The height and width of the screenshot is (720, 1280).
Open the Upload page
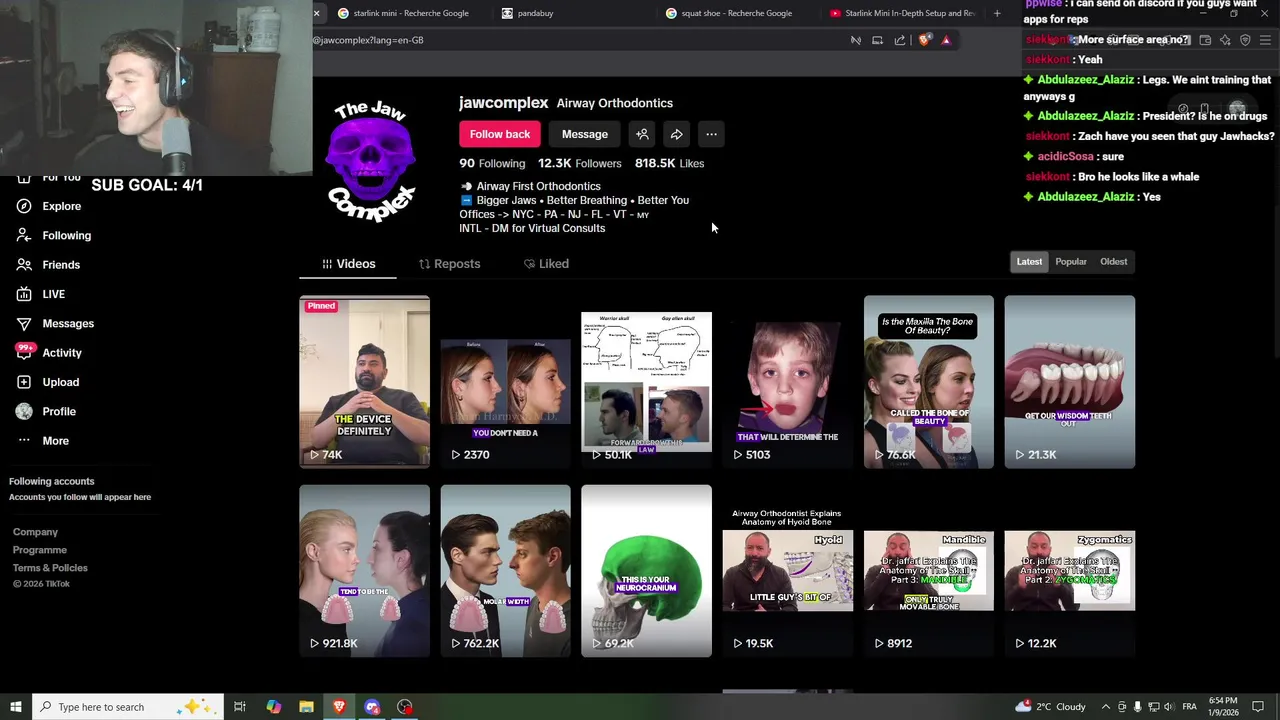coord(47,382)
